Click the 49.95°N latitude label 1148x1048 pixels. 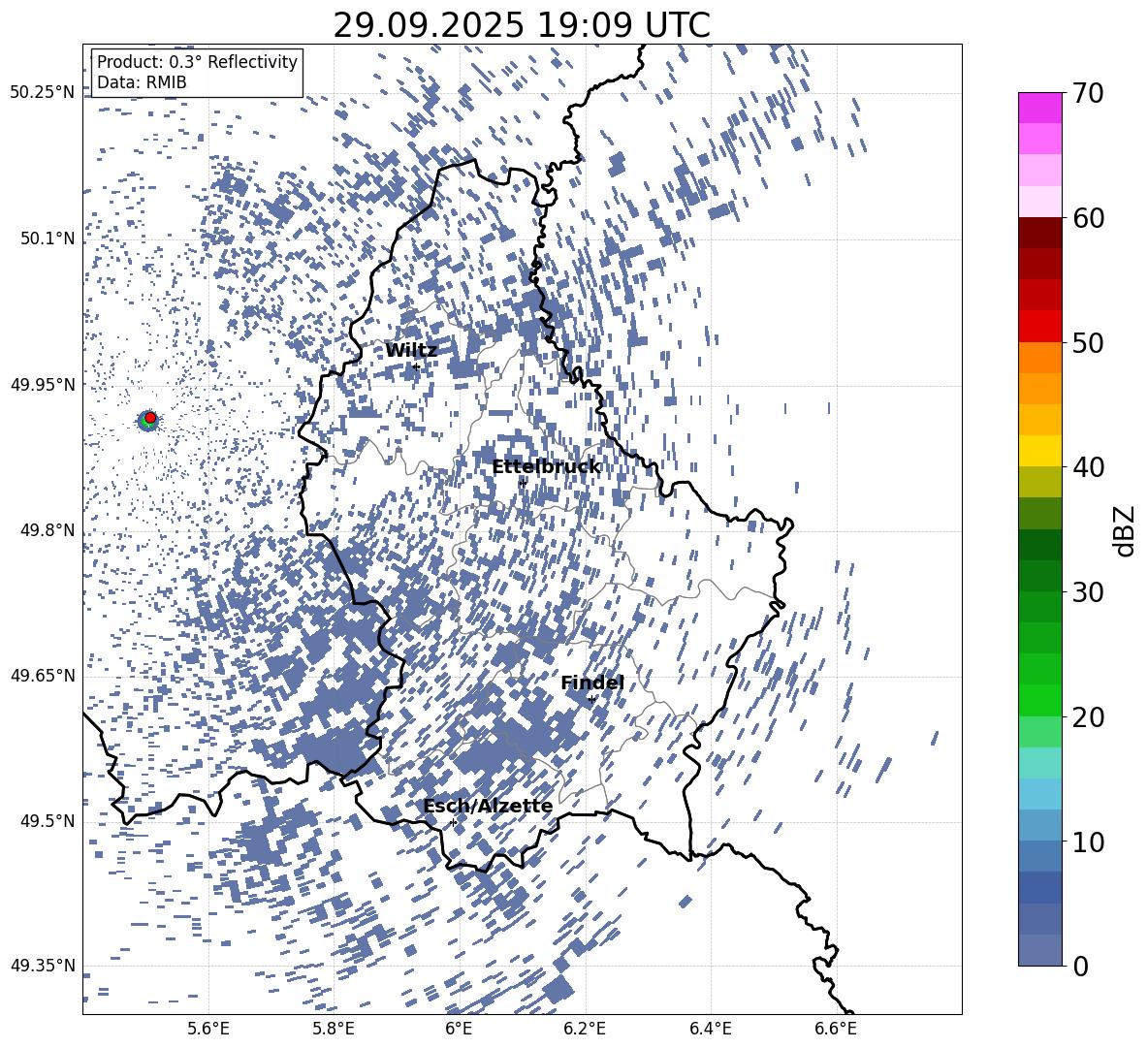pyautogui.click(x=43, y=385)
